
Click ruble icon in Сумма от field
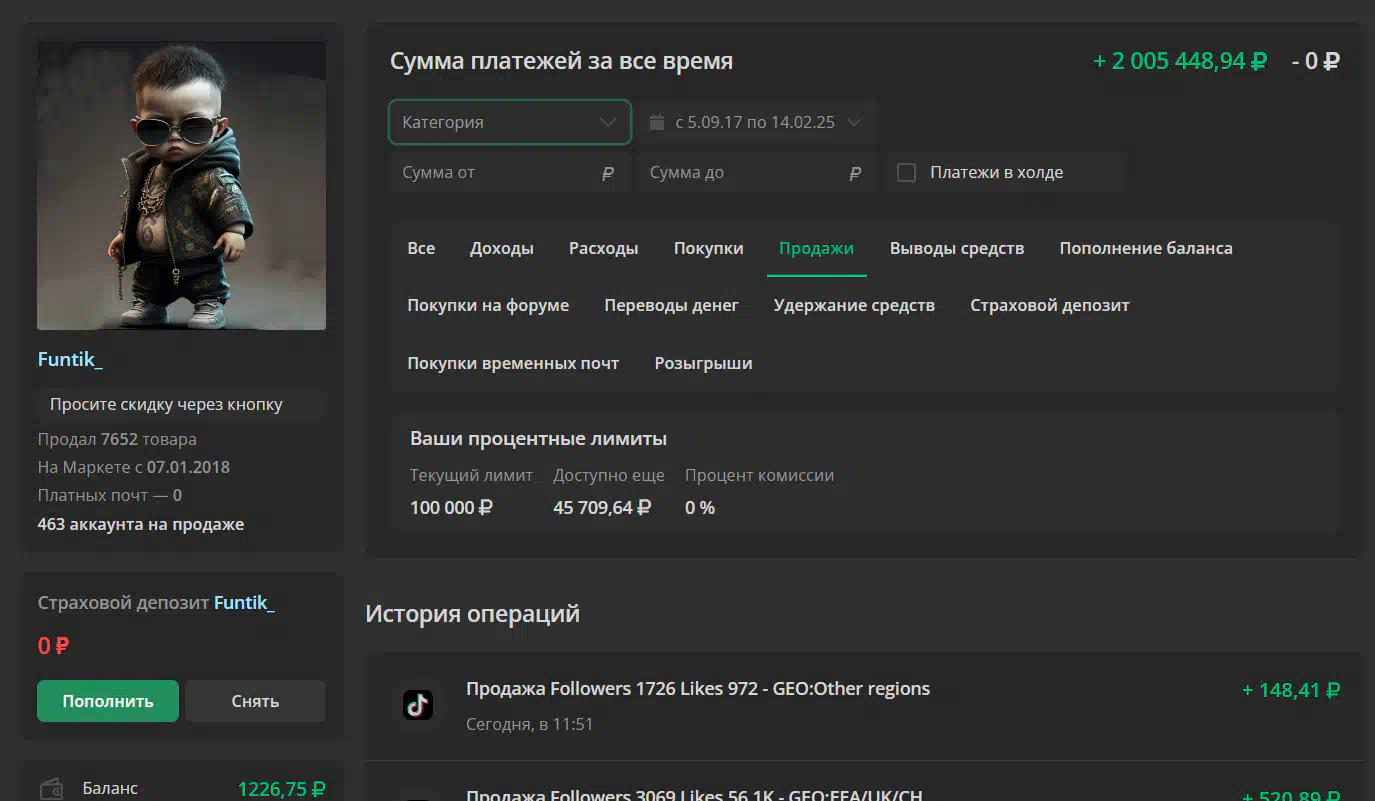coord(607,173)
